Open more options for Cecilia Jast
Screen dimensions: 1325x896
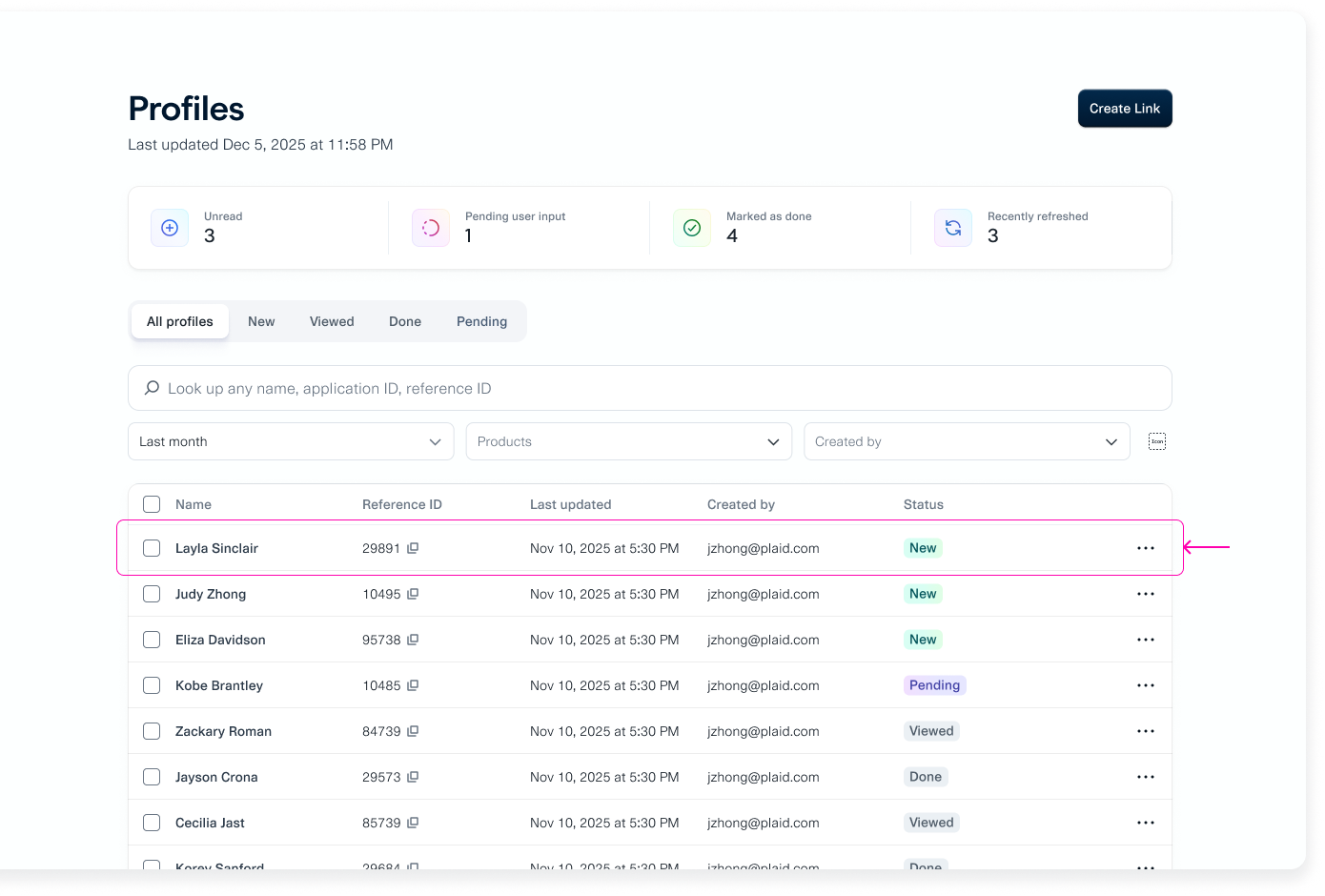[x=1146, y=823]
